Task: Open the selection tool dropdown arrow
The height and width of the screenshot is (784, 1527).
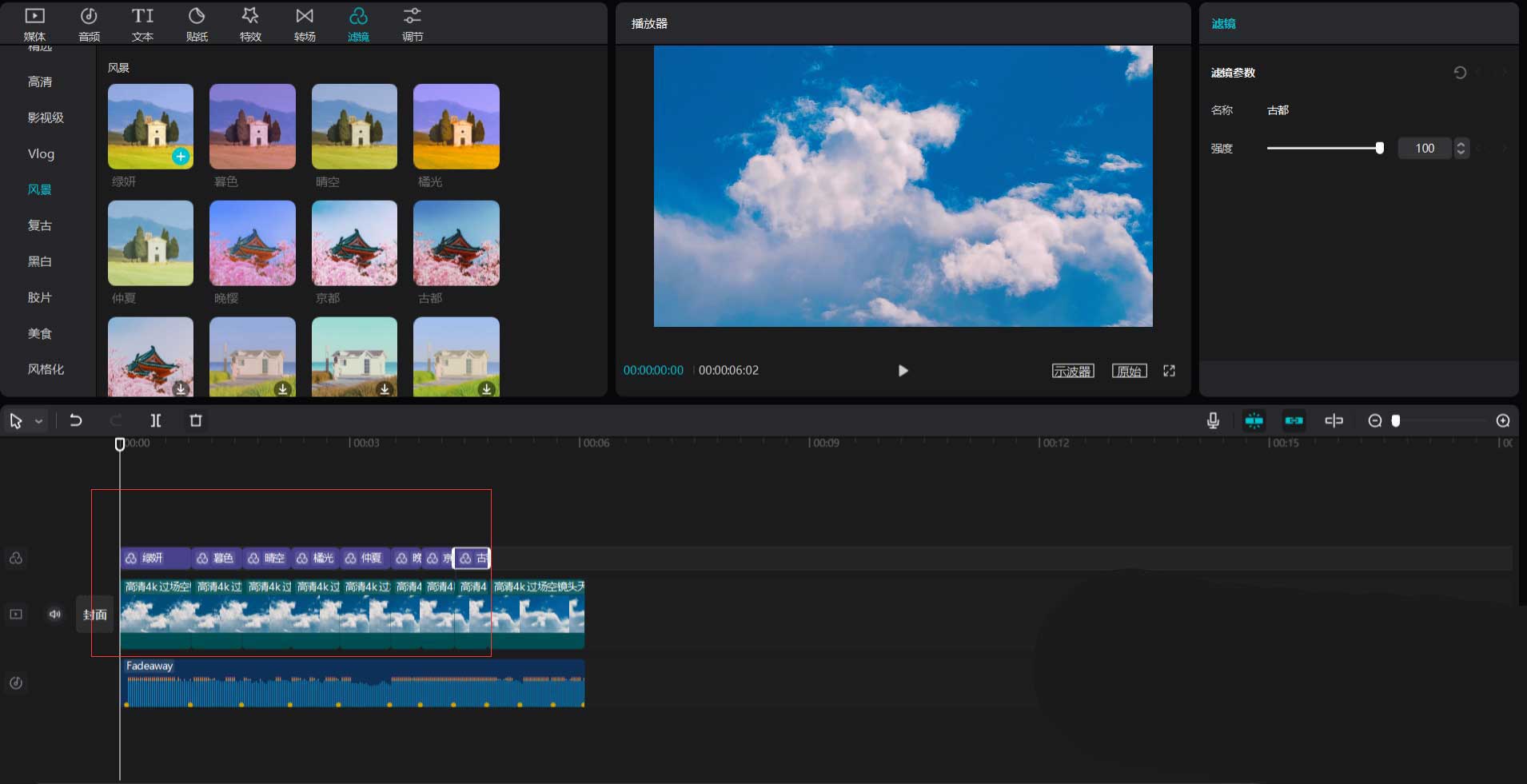Action: pos(38,421)
